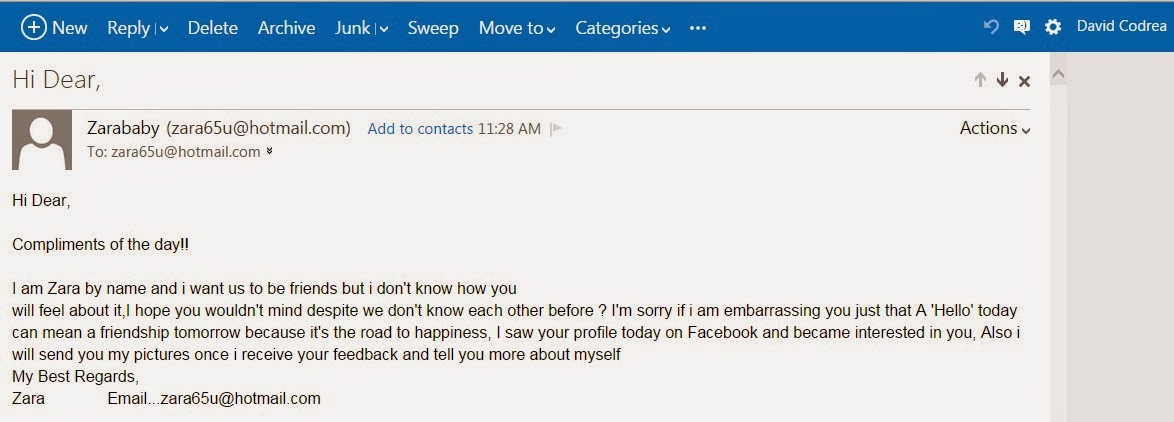Expand the Reply dropdown arrow
Viewport: 1174px width, 422px height.
163,29
